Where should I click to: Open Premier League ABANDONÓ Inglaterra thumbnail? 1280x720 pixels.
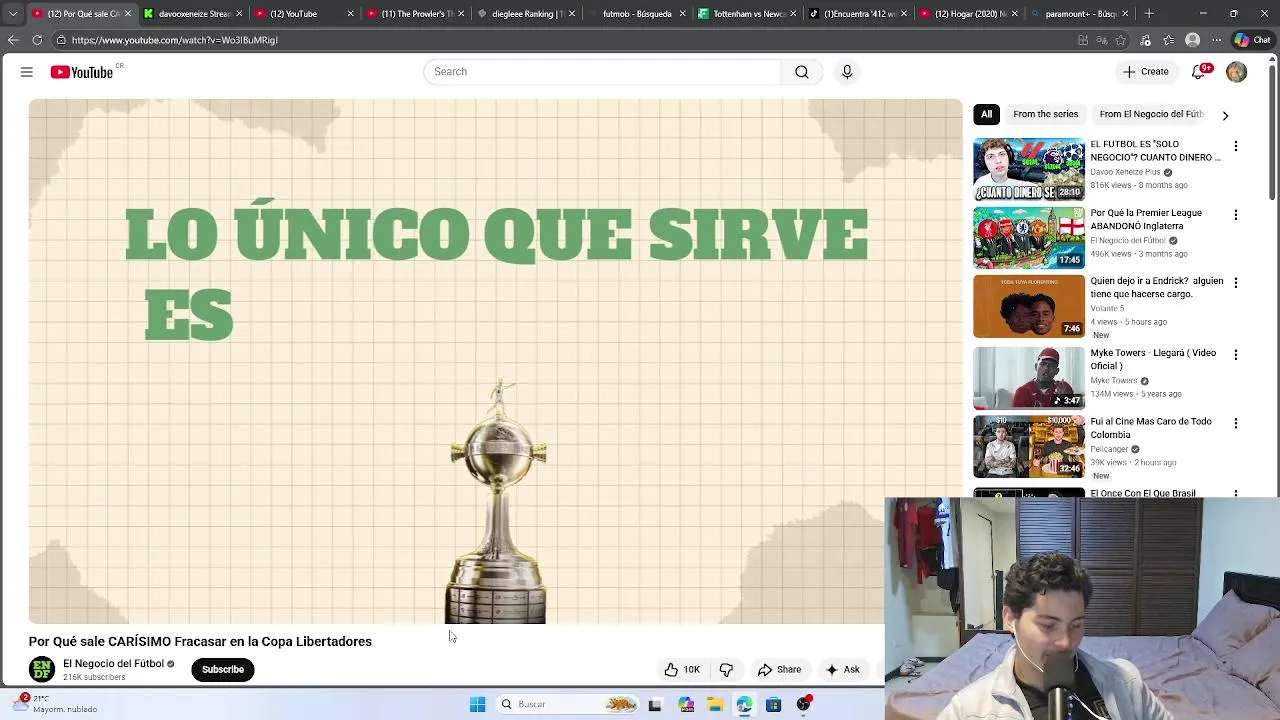[1029, 238]
